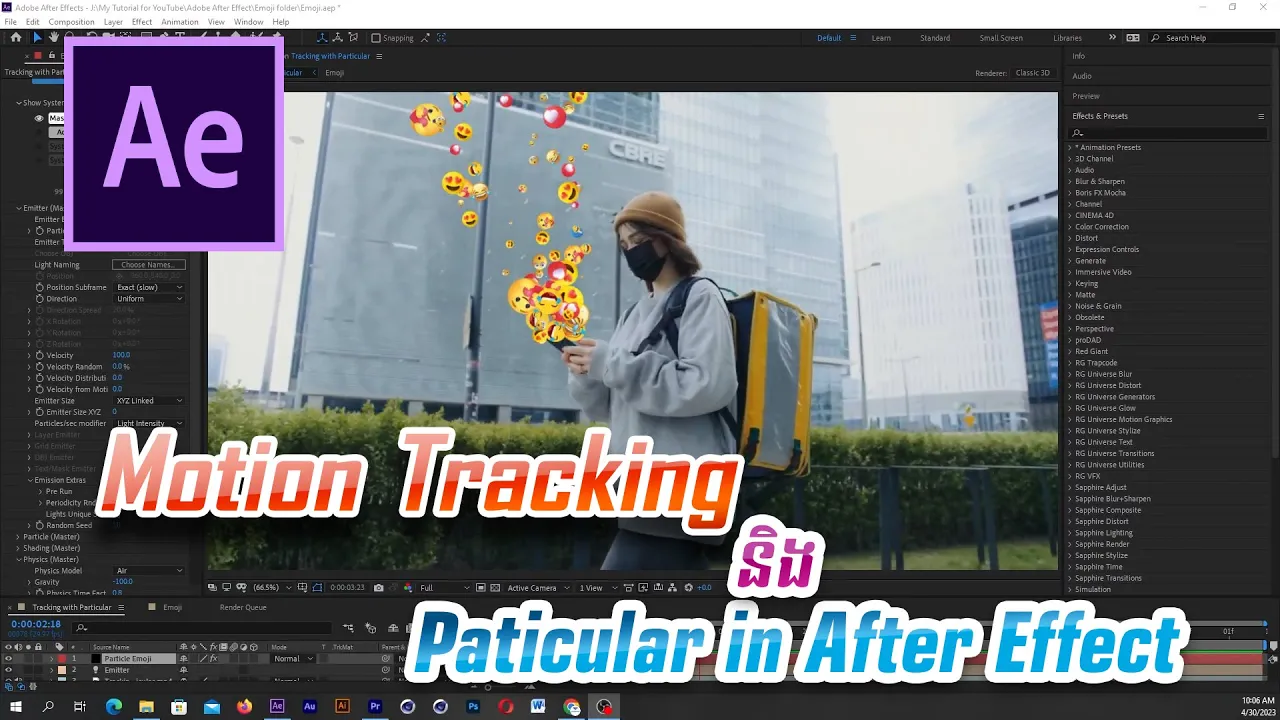Image resolution: width=1280 pixels, height=720 pixels.
Task: Click the Draft 3D icon in timeline
Action: (x=370, y=628)
